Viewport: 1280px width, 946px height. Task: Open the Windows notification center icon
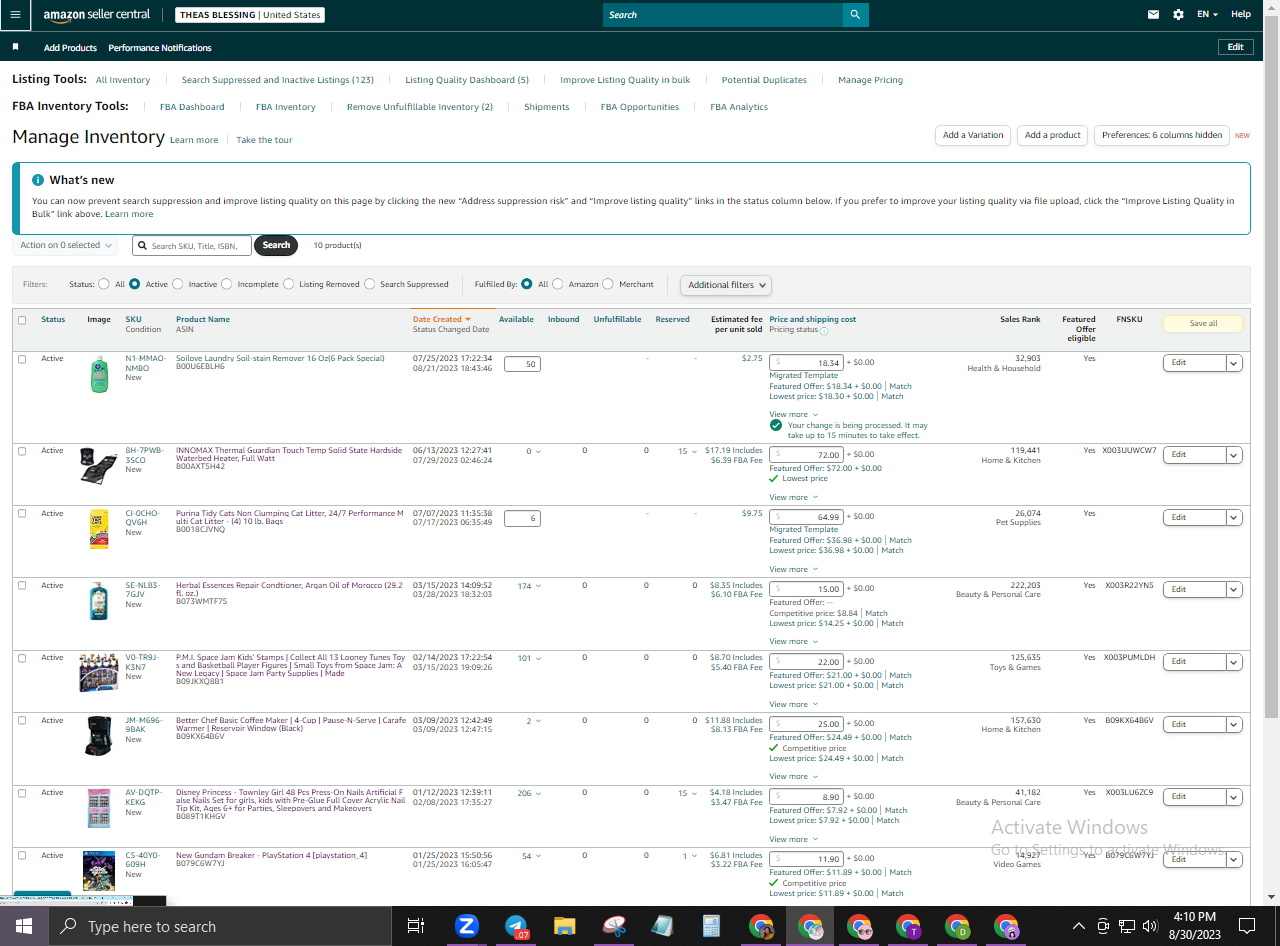(x=1246, y=926)
